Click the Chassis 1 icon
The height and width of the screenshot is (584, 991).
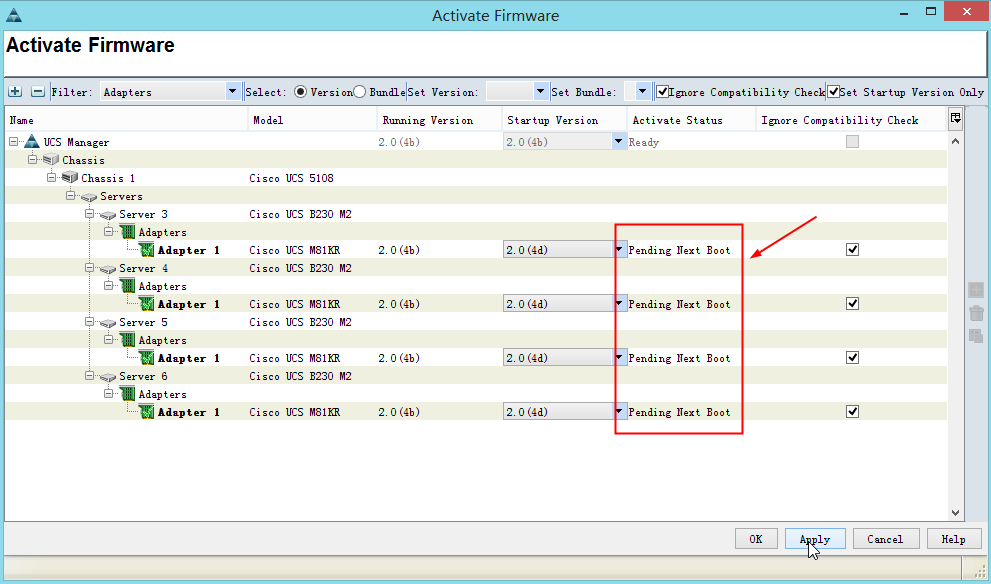pyautogui.click(x=70, y=178)
